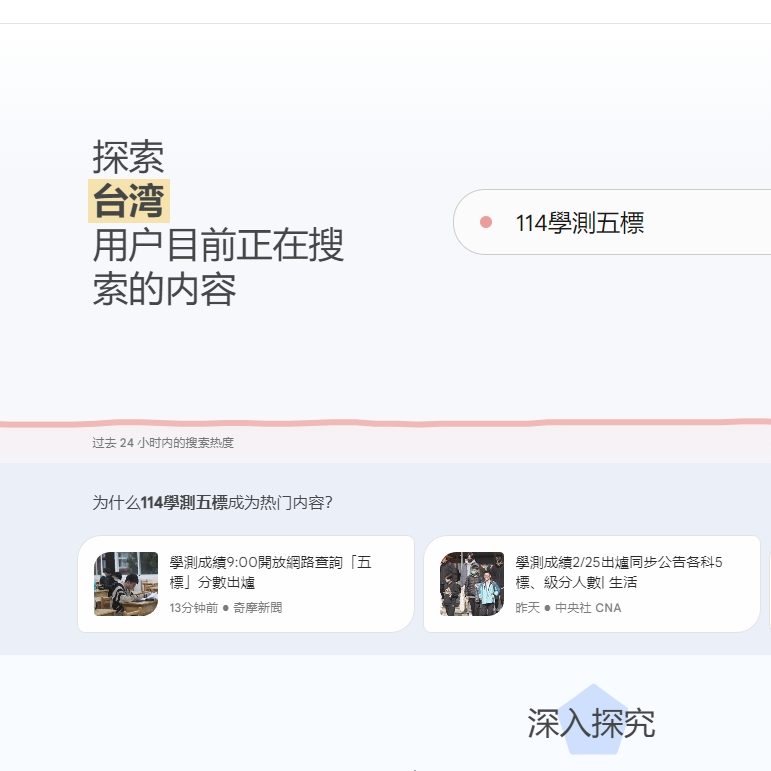The height and width of the screenshot is (771, 771).
Task: Click the 中央社 CNA source label
Action: point(588,608)
